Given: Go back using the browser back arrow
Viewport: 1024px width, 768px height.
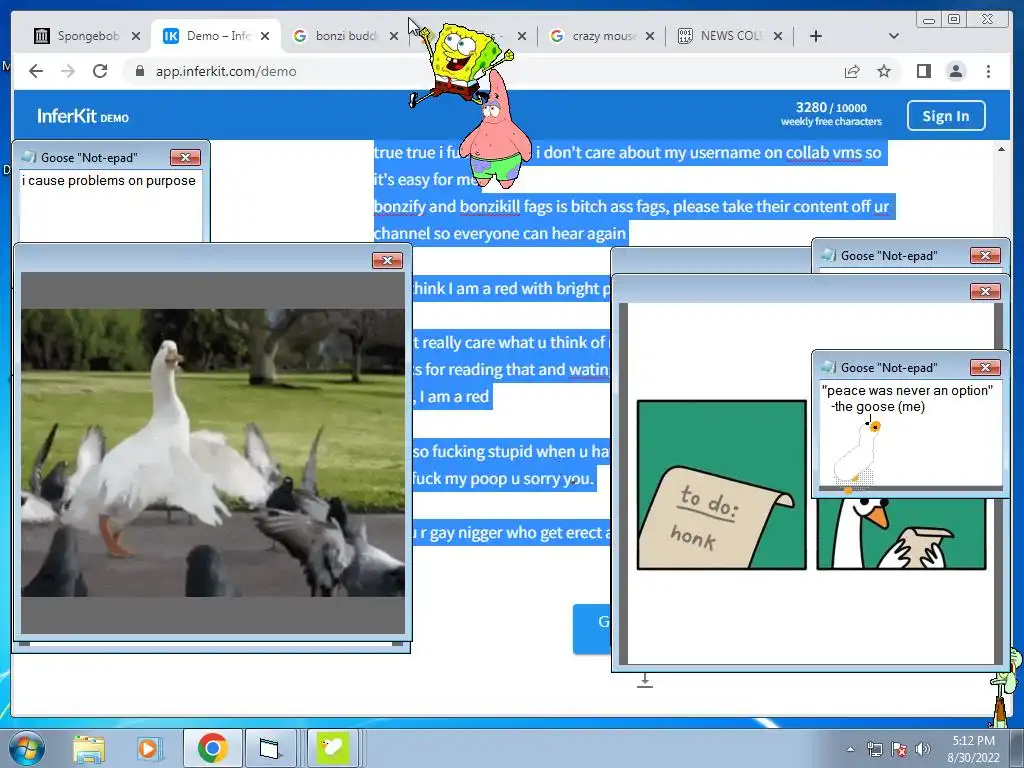Looking at the screenshot, I should point(36,71).
